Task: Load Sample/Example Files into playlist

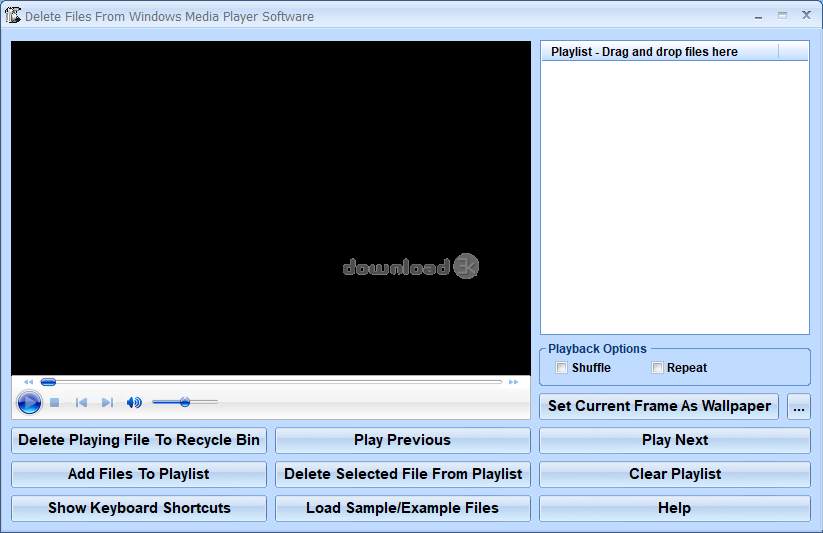Action: [x=403, y=508]
